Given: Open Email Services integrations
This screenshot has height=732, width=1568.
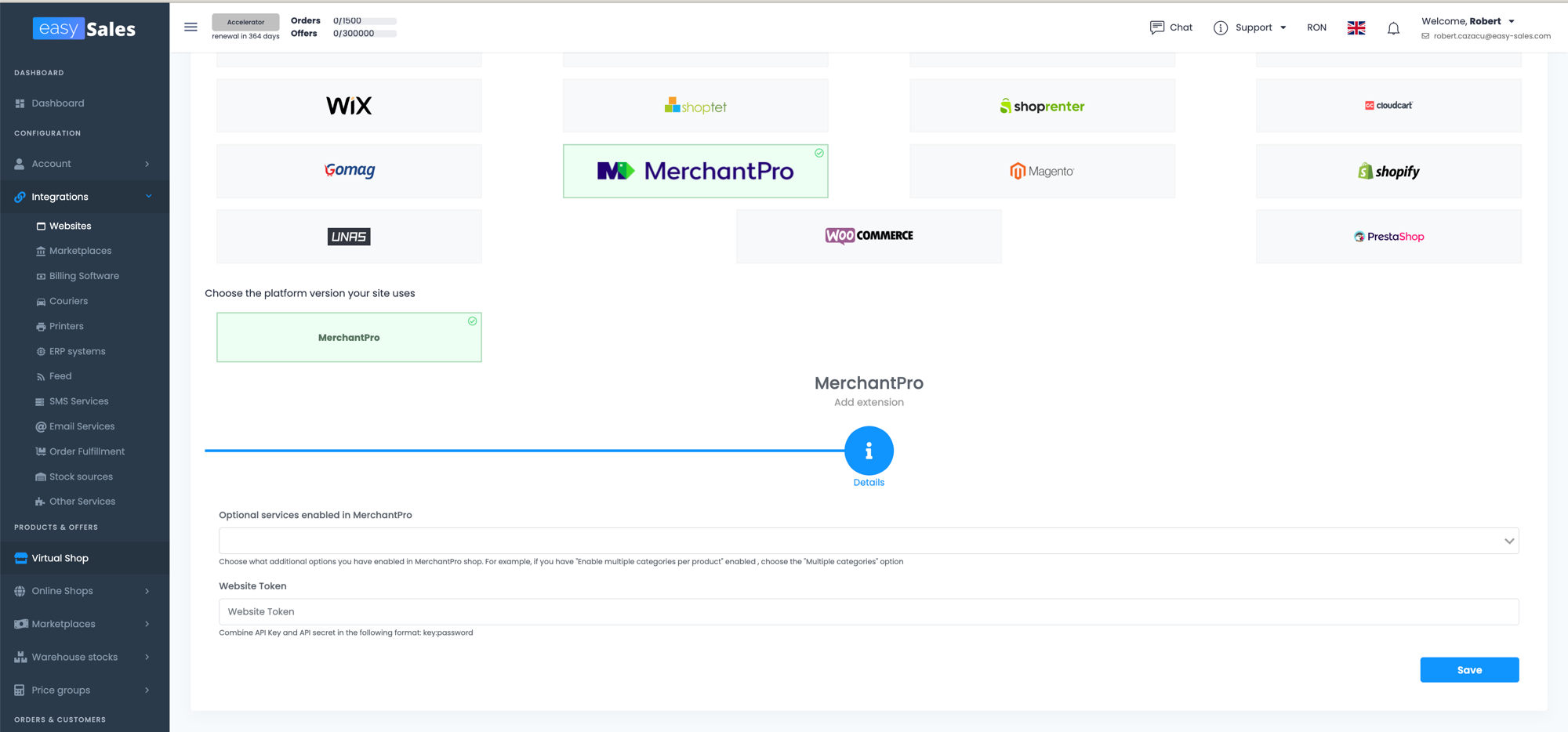Looking at the screenshot, I should [82, 426].
